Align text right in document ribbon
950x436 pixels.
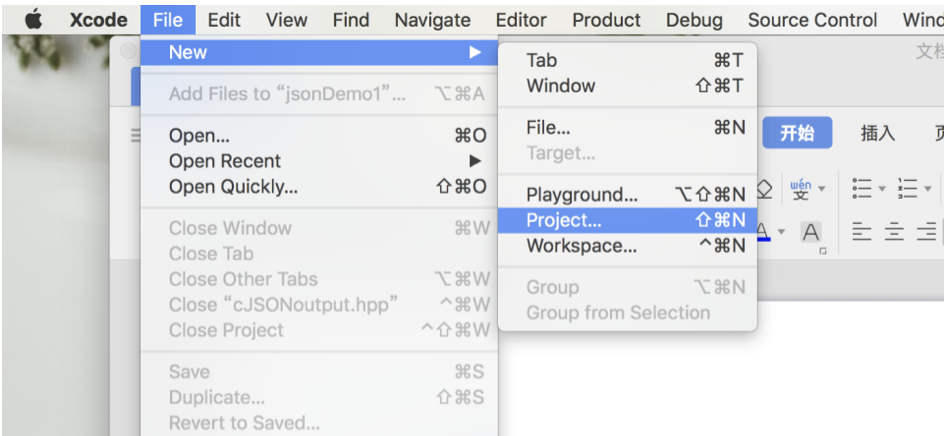[926, 232]
